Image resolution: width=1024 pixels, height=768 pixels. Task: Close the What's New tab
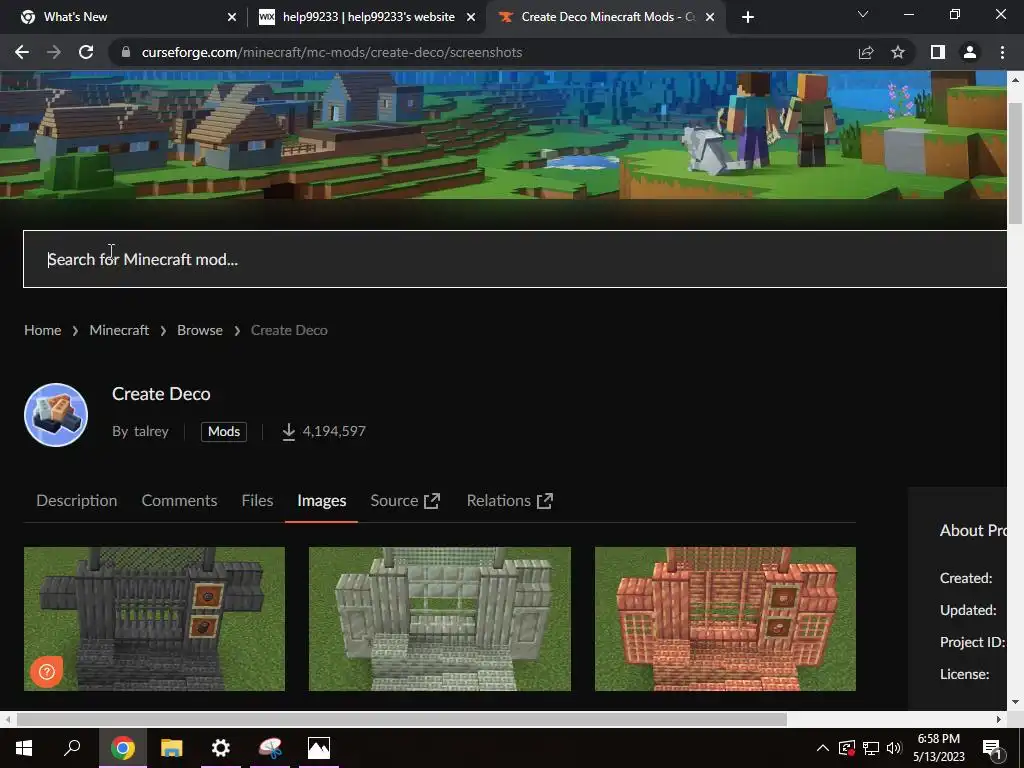point(232,17)
